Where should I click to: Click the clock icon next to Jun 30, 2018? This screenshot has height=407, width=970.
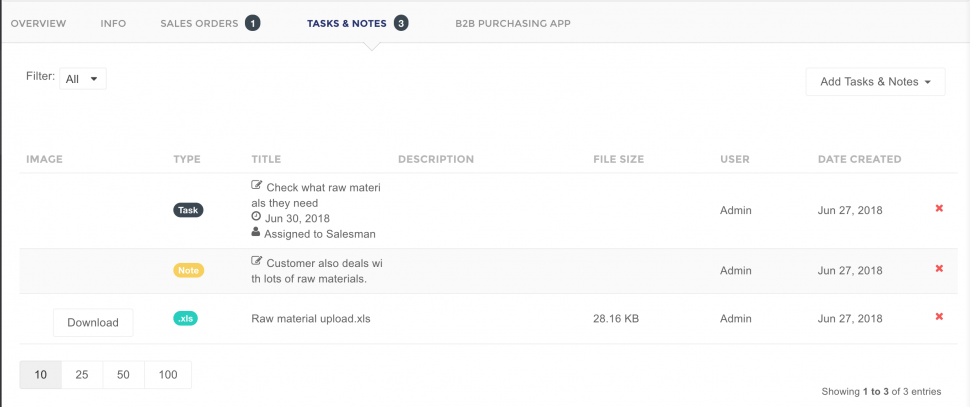tap(256, 216)
